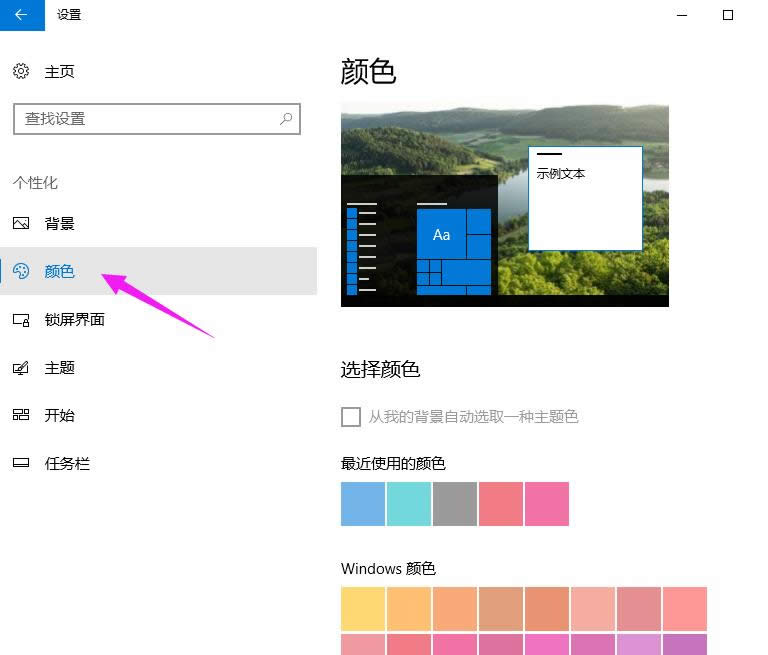Image resolution: width=768 pixels, height=655 pixels.
Task: Click the Home gear icon
Action: (21, 72)
